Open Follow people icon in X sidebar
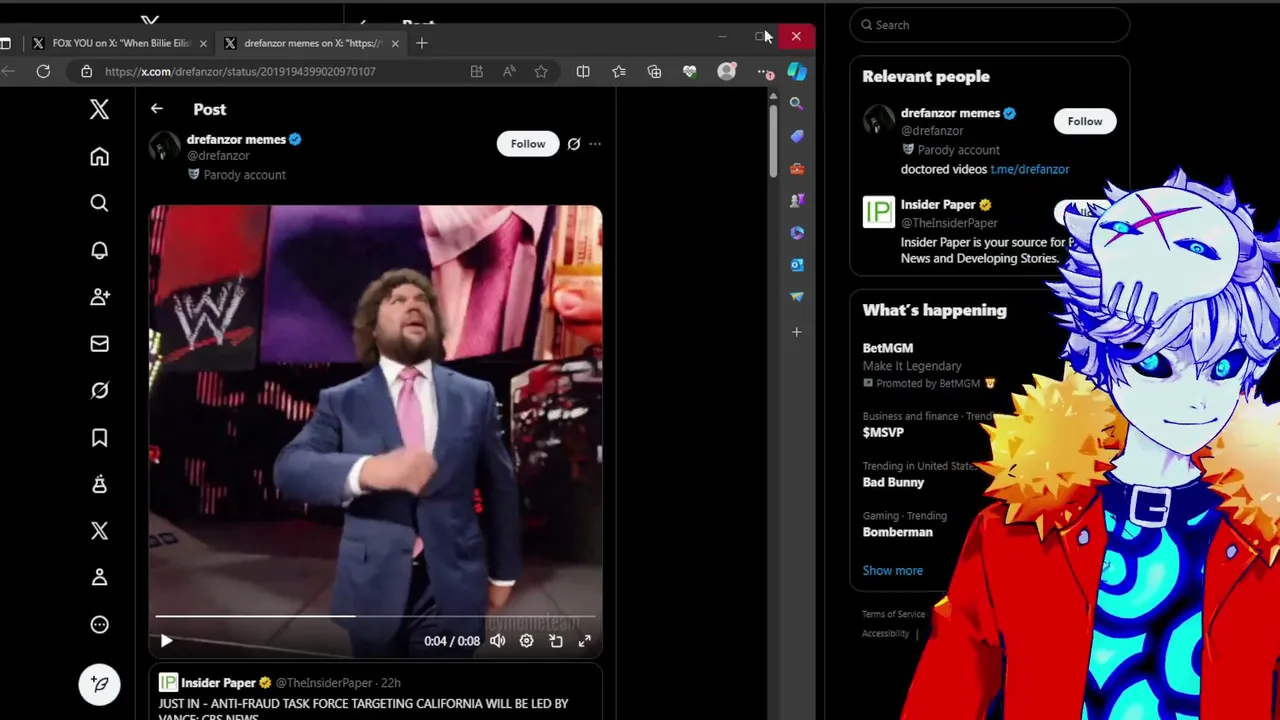 (x=99, y=297)
